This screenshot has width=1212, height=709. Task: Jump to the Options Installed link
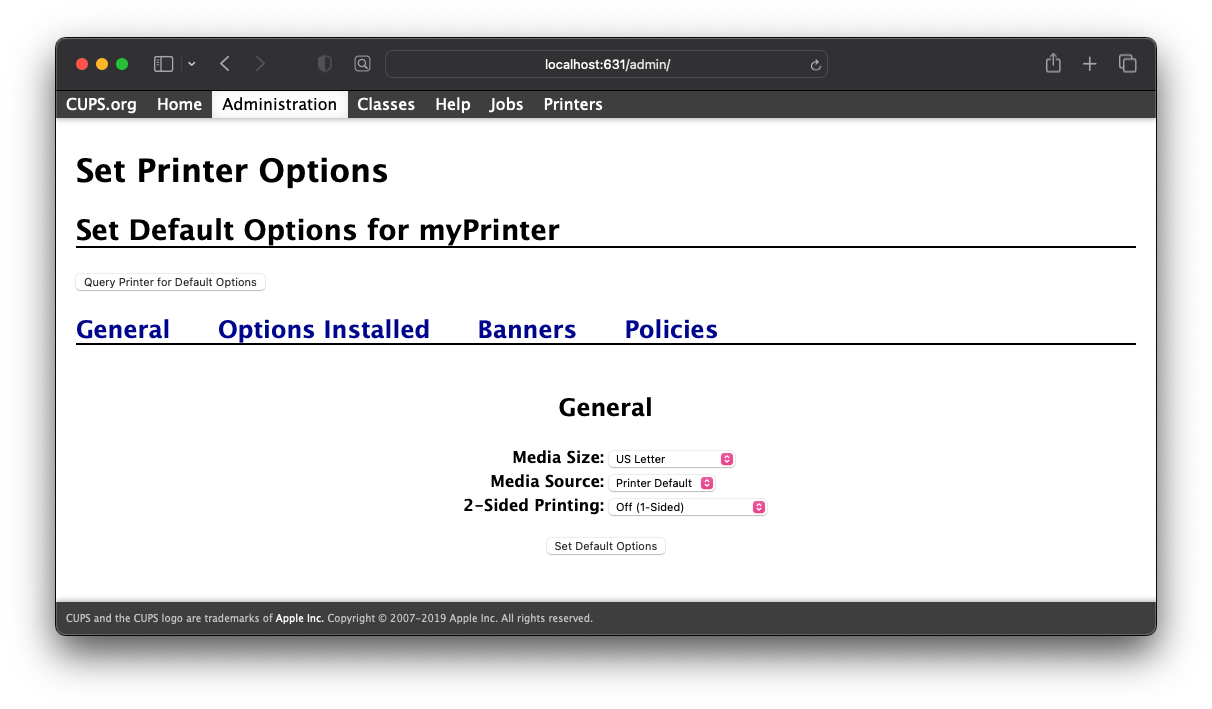click(324, 329)
